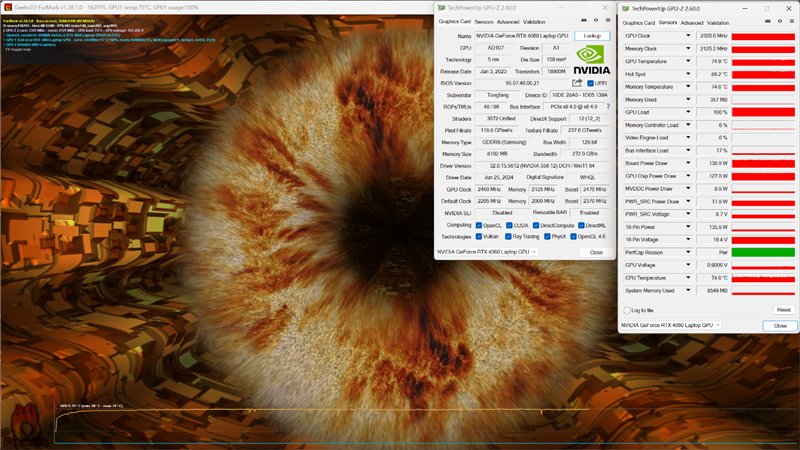Toggle the PhysX checkbox
The width and height of the screenshot is (800, 450).
pos(547,236)
